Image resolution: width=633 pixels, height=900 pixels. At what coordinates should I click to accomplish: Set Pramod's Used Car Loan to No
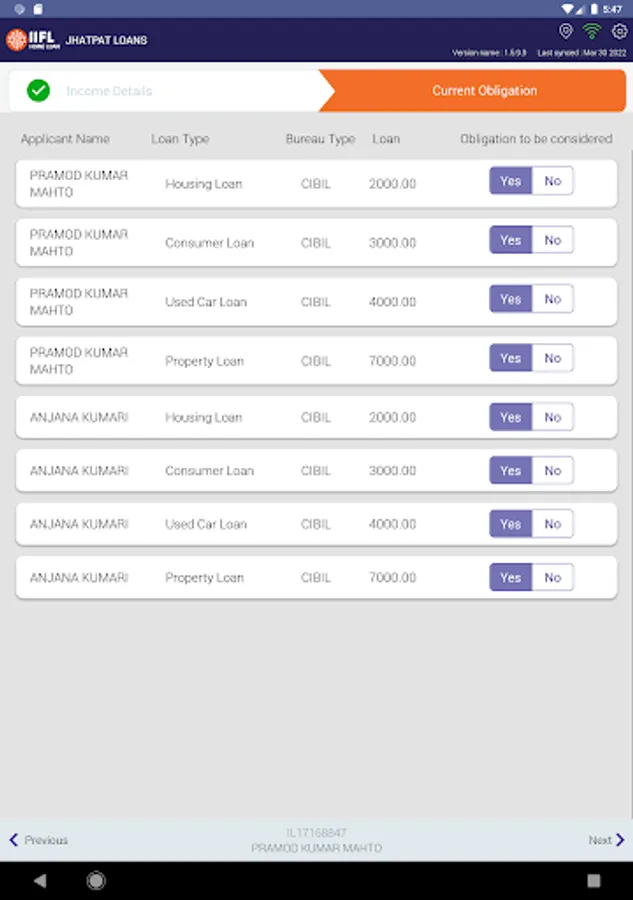click(553, 299)
